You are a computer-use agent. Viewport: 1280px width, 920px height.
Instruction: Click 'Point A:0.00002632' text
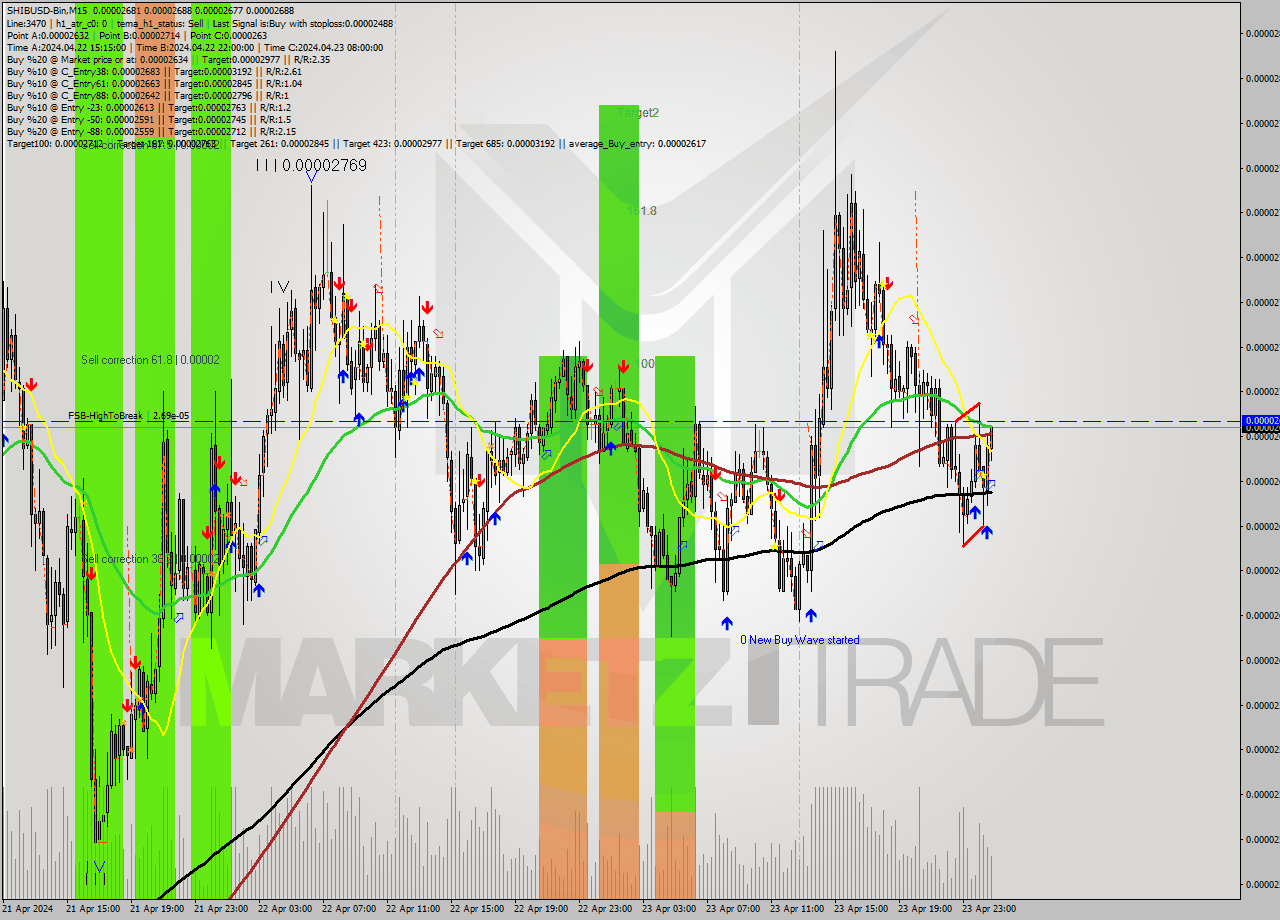(x=50, y=35)
